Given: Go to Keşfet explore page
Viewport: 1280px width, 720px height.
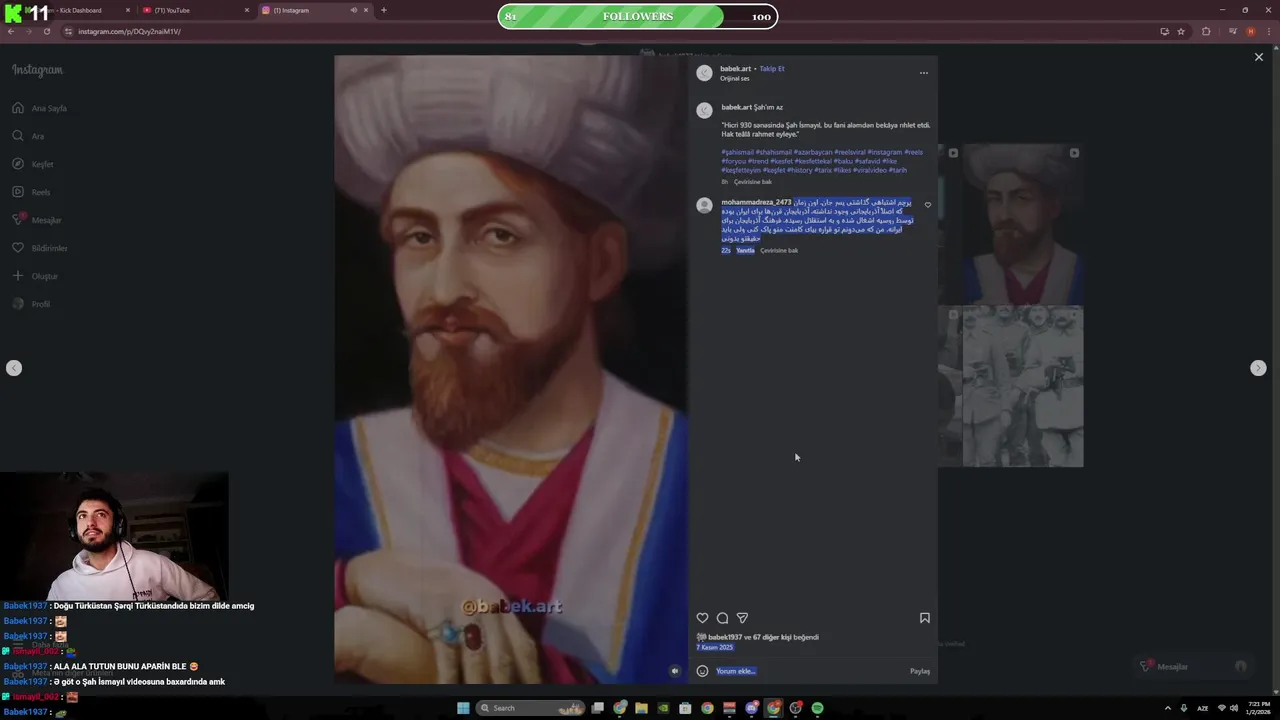Looking at the screenshot, I should point(33,164).
